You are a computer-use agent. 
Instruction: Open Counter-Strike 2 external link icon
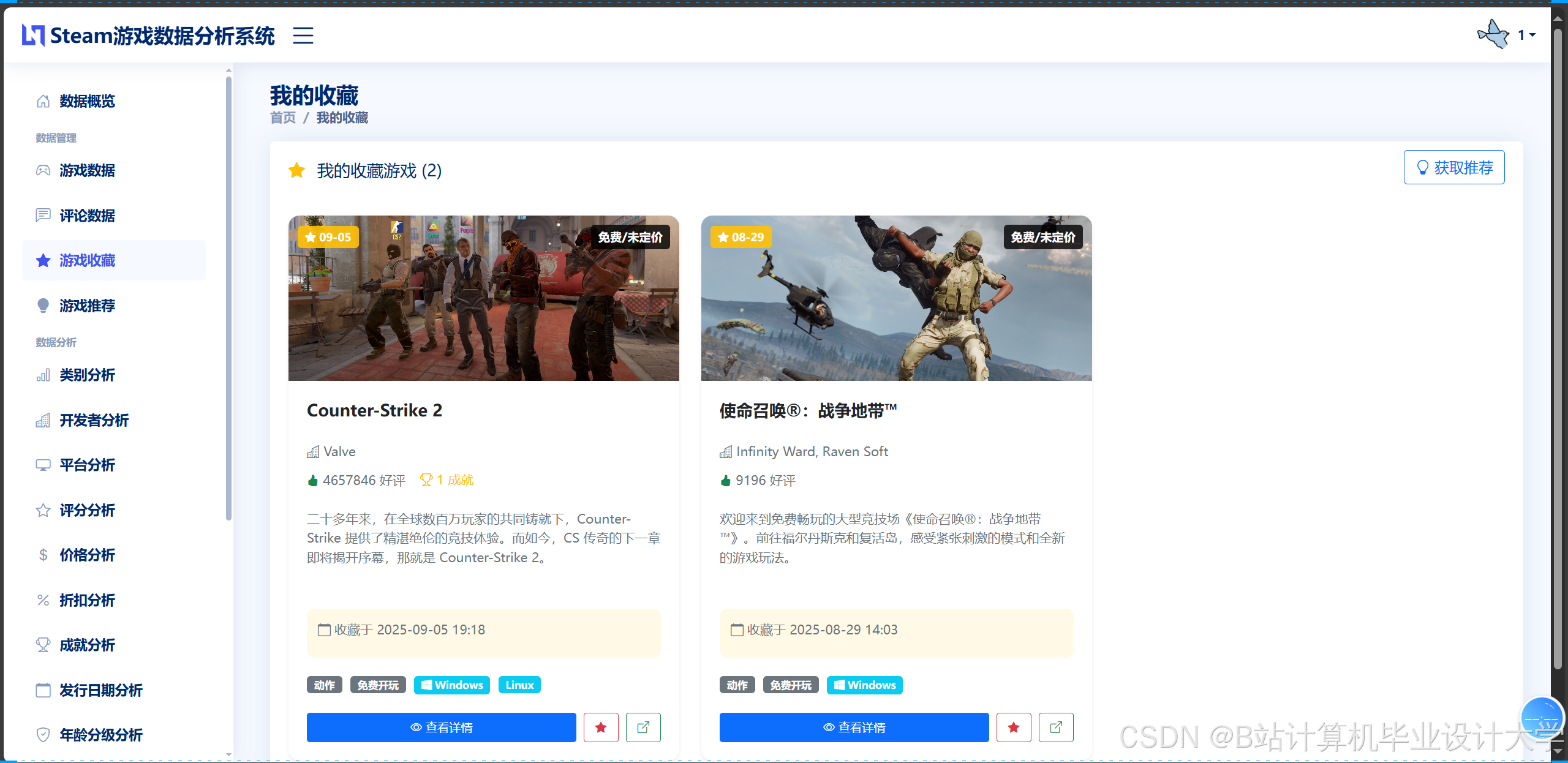[x=643, y=727]
